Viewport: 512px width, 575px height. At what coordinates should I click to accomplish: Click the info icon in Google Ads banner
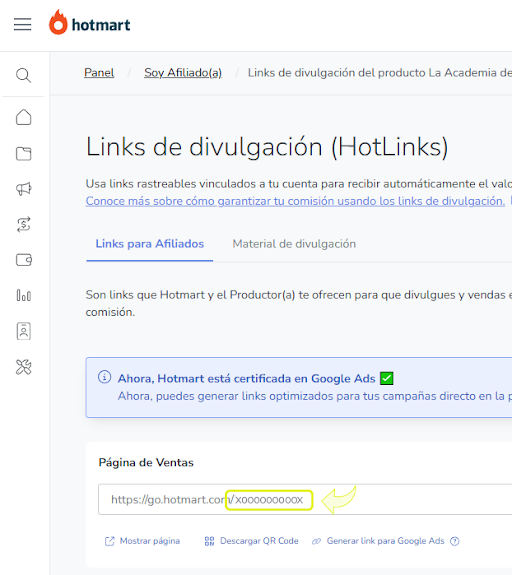[x=105, y=377]
